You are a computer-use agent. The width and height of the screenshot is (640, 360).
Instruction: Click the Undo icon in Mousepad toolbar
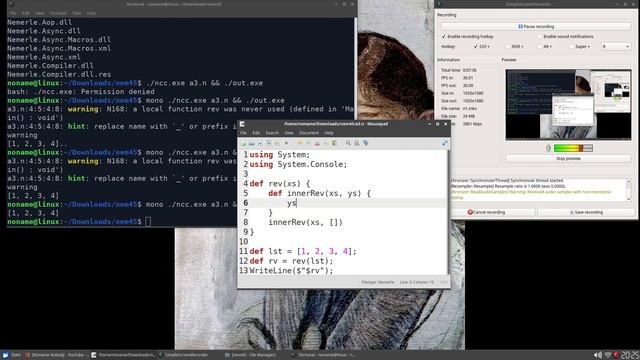tap(300, 143)
